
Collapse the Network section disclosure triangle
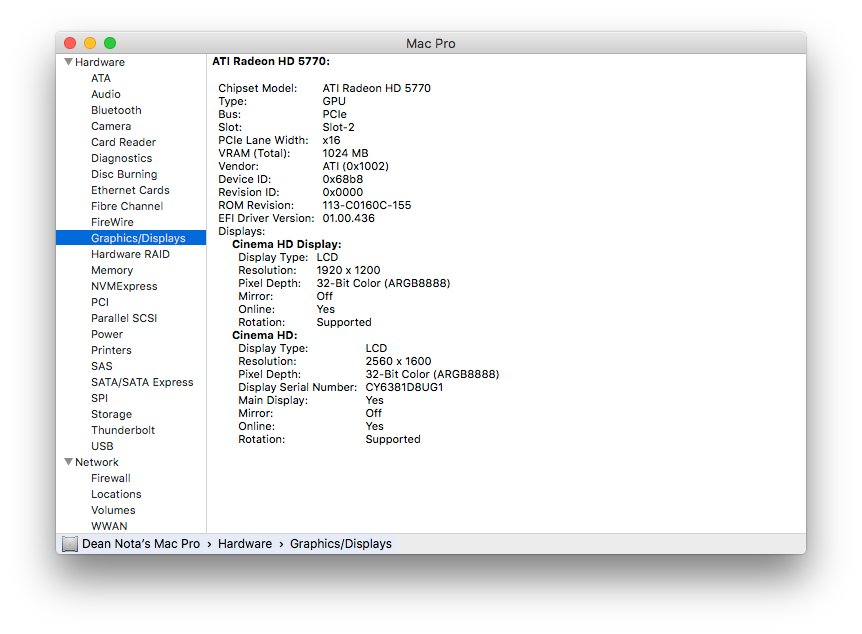point(68,462)
